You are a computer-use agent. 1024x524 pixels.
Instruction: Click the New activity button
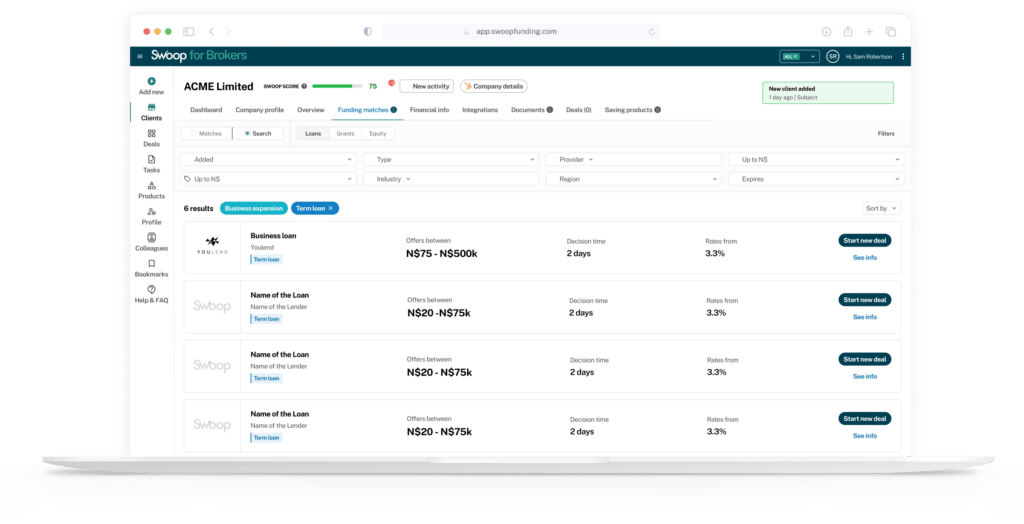(427, 86)
